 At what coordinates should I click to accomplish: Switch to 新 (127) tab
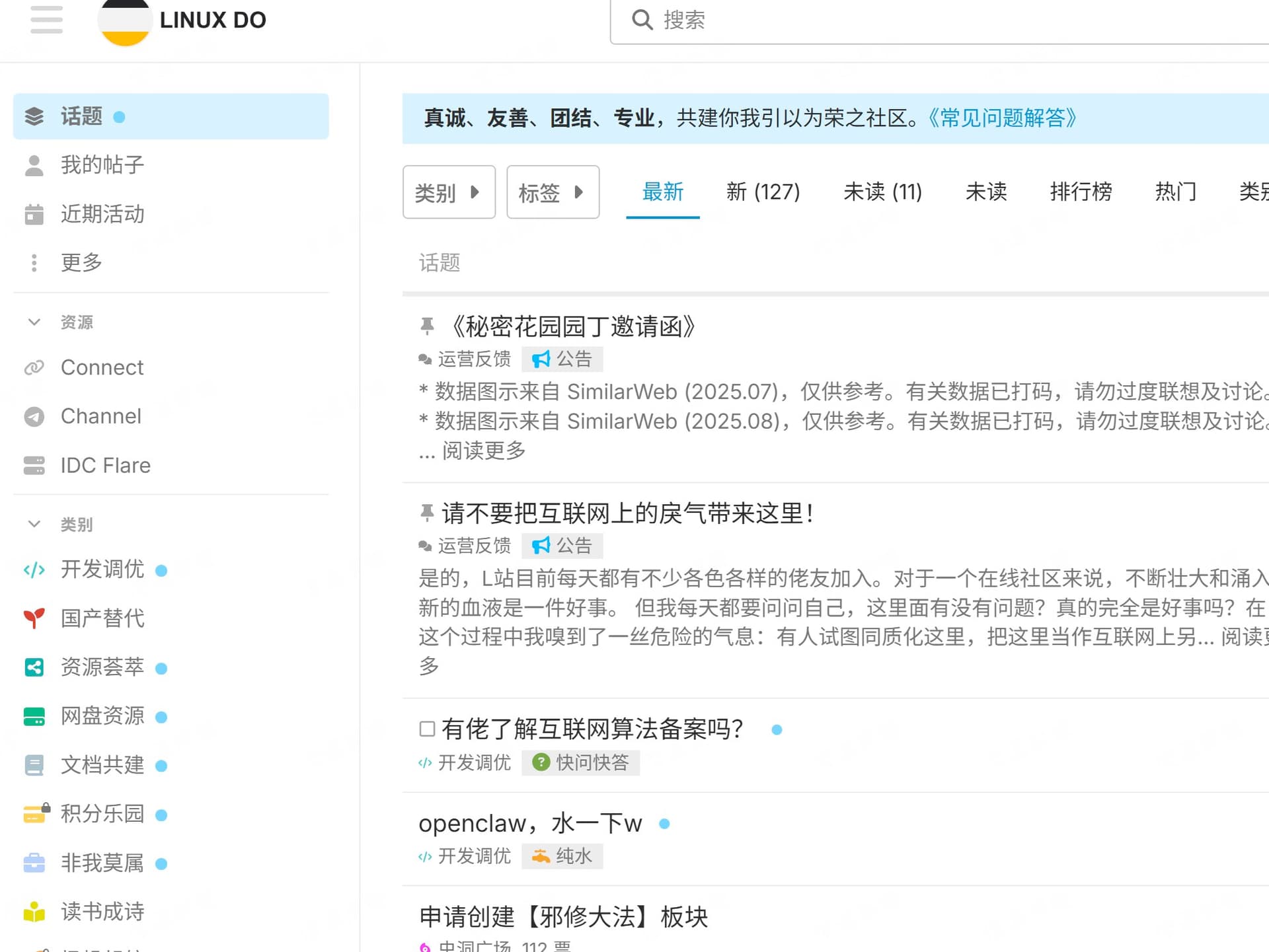(763, 192)
